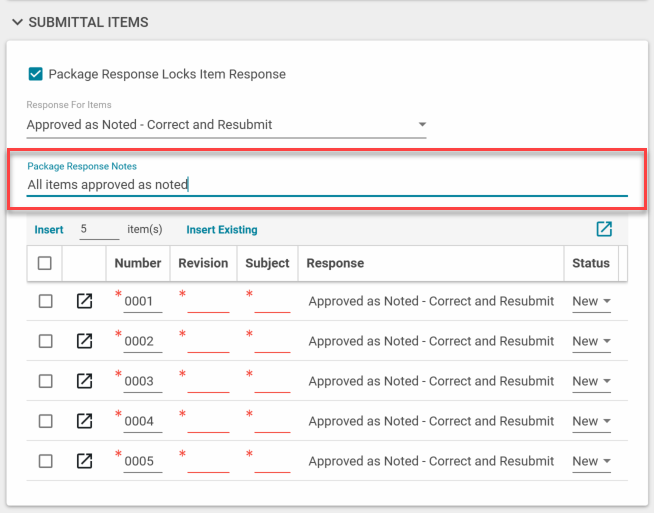Collapse the Submittal Items section
Image resolution: width=654 pixels, height=513 pixels.
pyautogui.click(x=17, y=22)
